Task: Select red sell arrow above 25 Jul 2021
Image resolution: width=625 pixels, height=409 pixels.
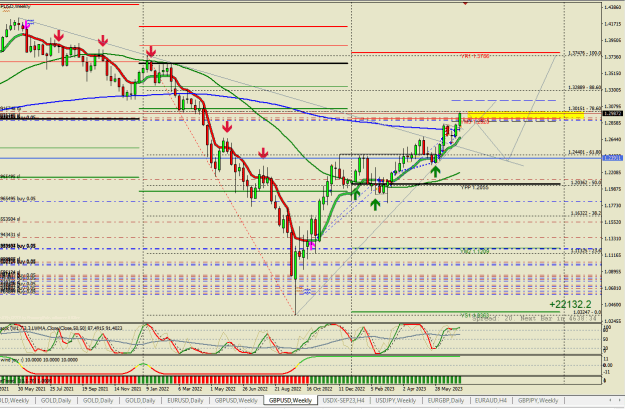Action: [59, 36]
